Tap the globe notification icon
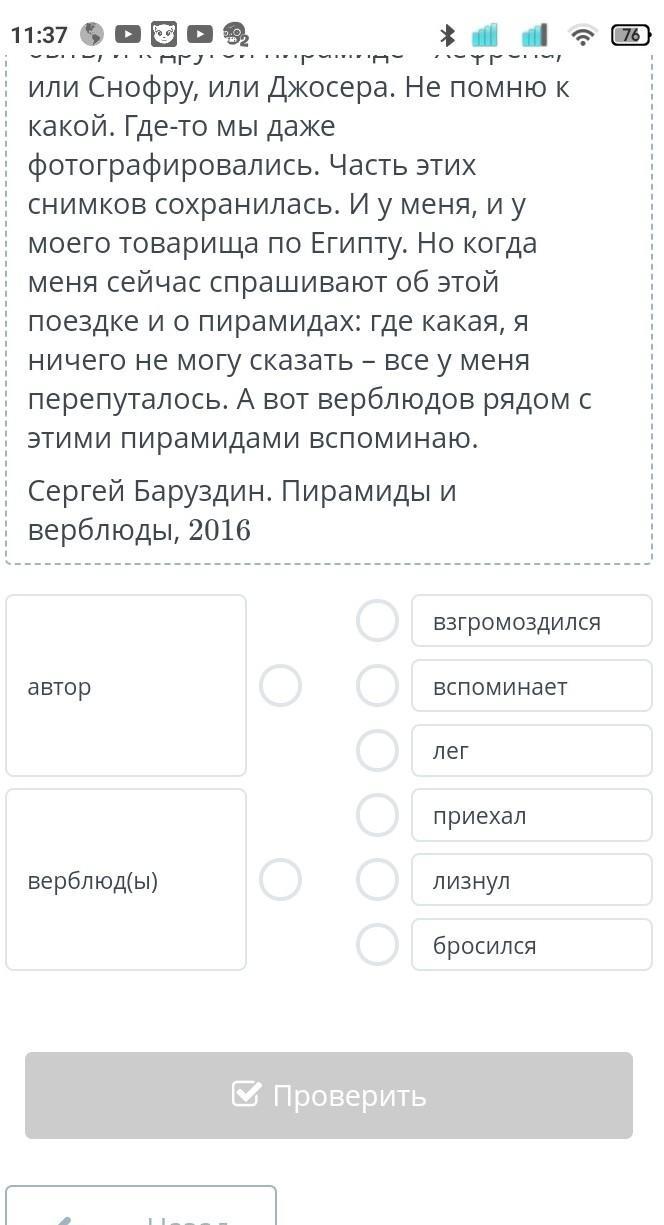Screen dimensions: 664x1225 [x=91, y=35]
